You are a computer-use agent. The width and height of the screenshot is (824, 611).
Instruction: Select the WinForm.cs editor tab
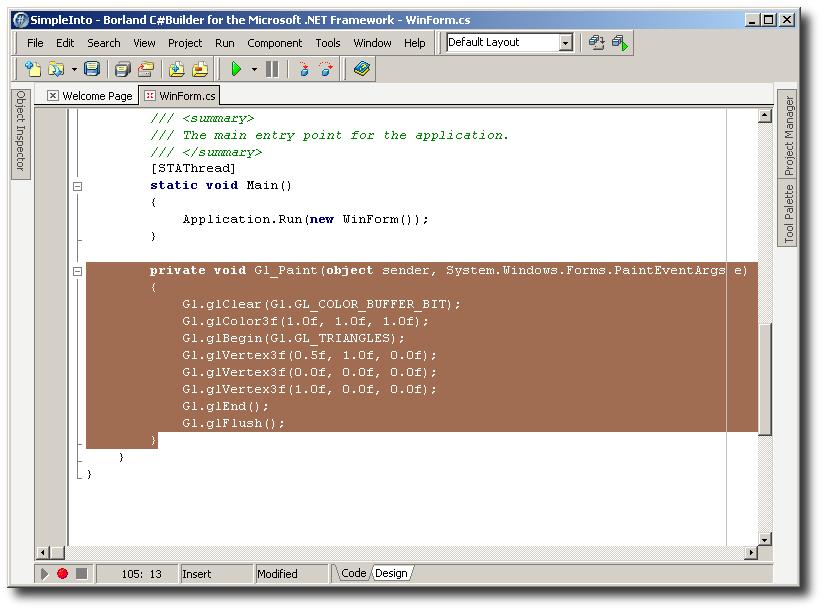(x=180, y=96)
